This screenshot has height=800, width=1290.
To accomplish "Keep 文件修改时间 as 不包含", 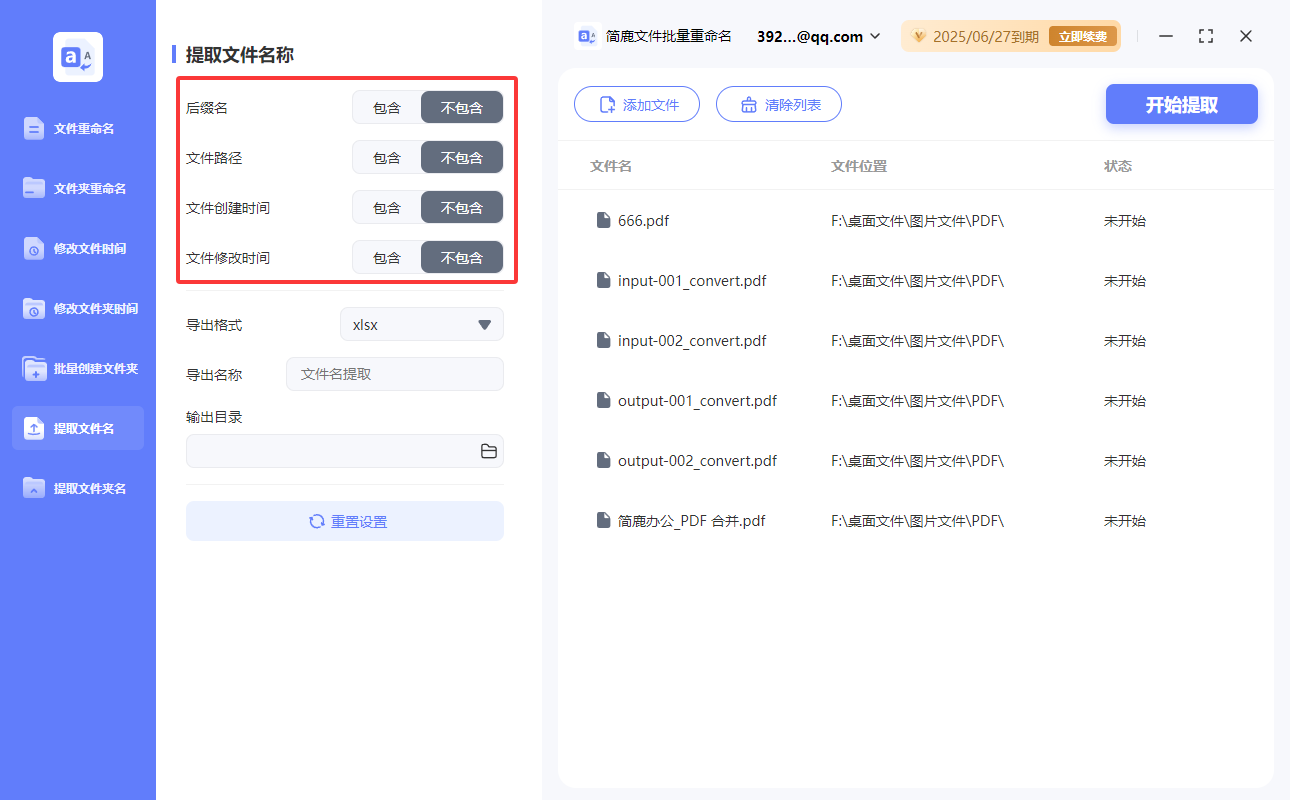I will (461, 257).
